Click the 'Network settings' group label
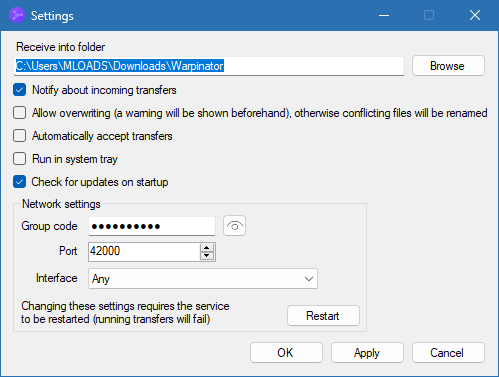The height and width of the screenshot is (377, 499). click(61, 204)
